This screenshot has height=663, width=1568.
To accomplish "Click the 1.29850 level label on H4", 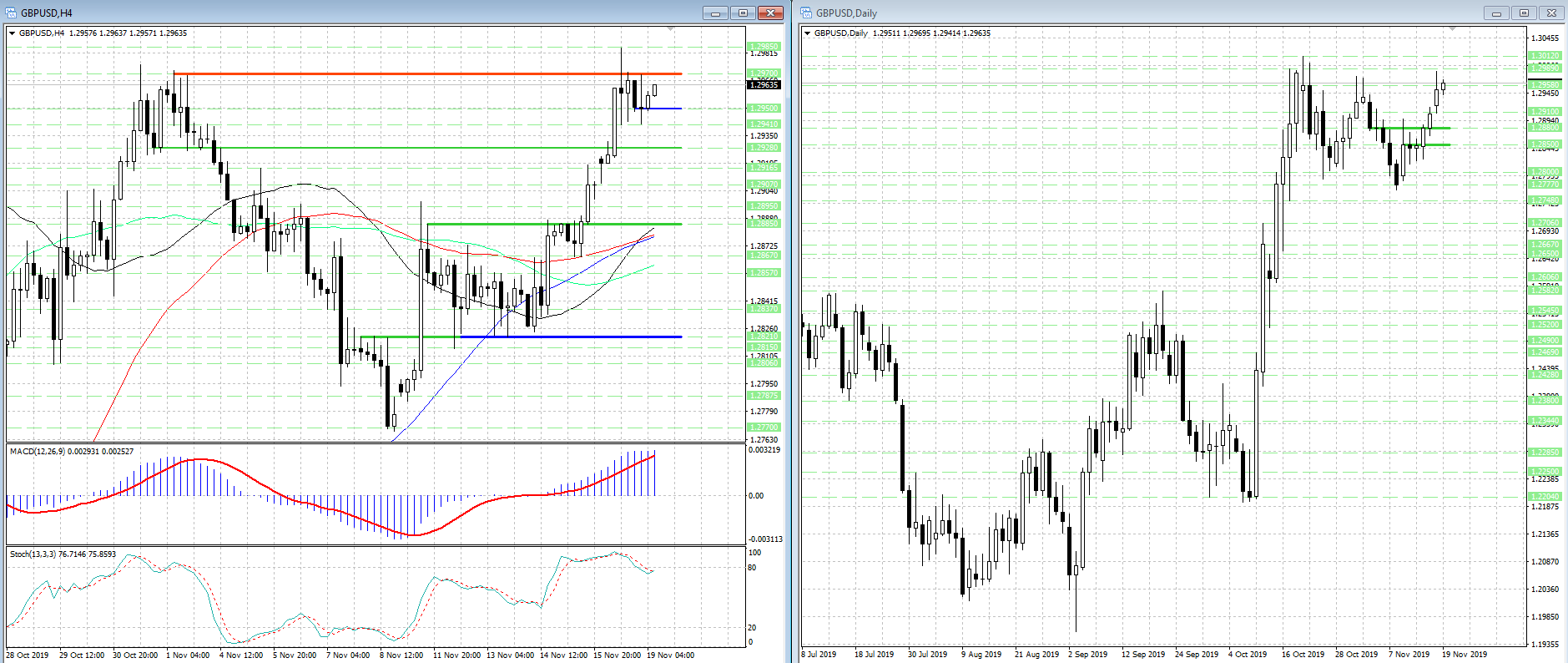I will 764,47.
